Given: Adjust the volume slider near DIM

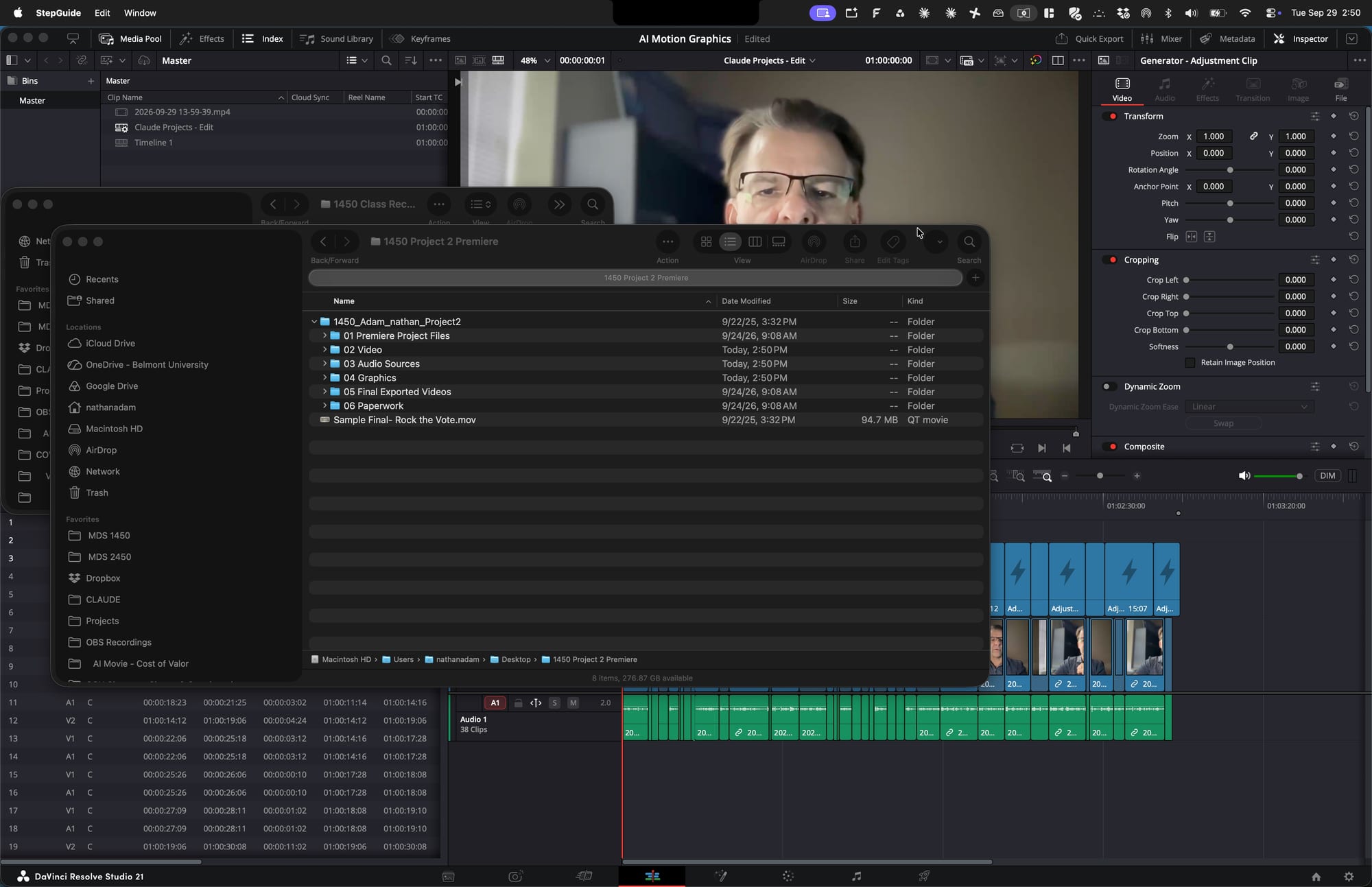Looking at the screenshot, I should (1278, 475).
